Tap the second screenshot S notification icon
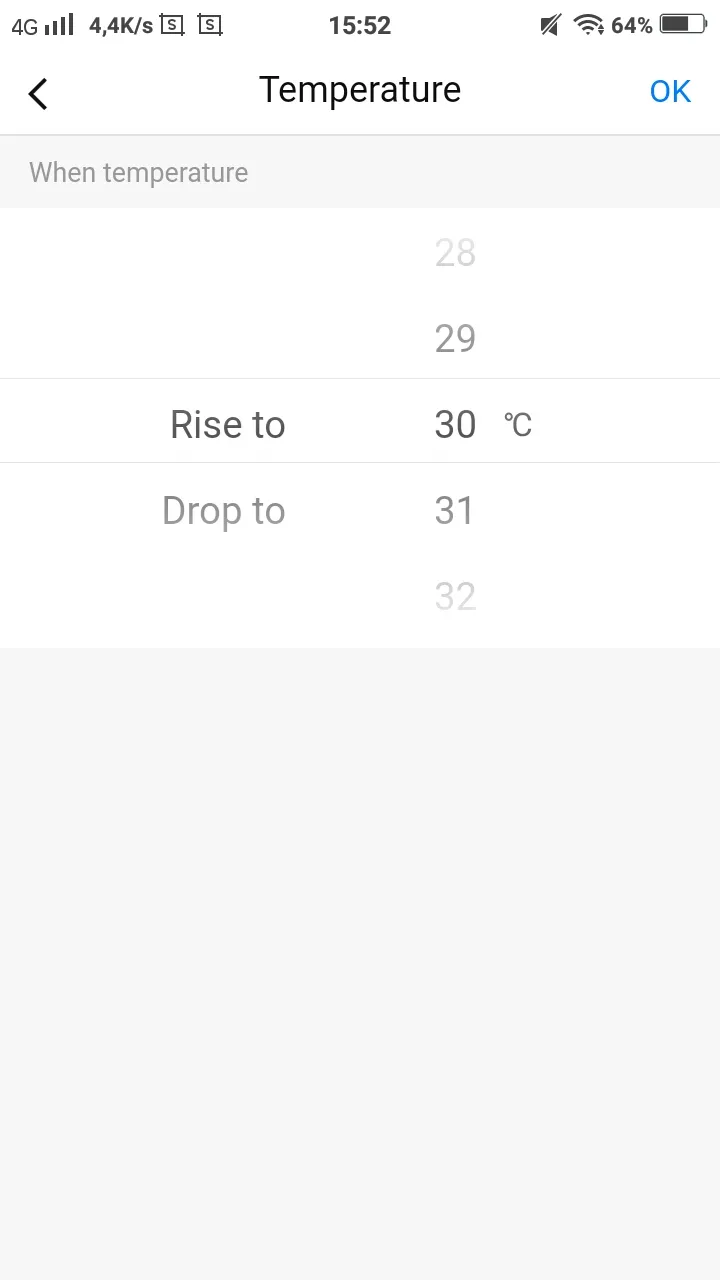 point(209,25)
